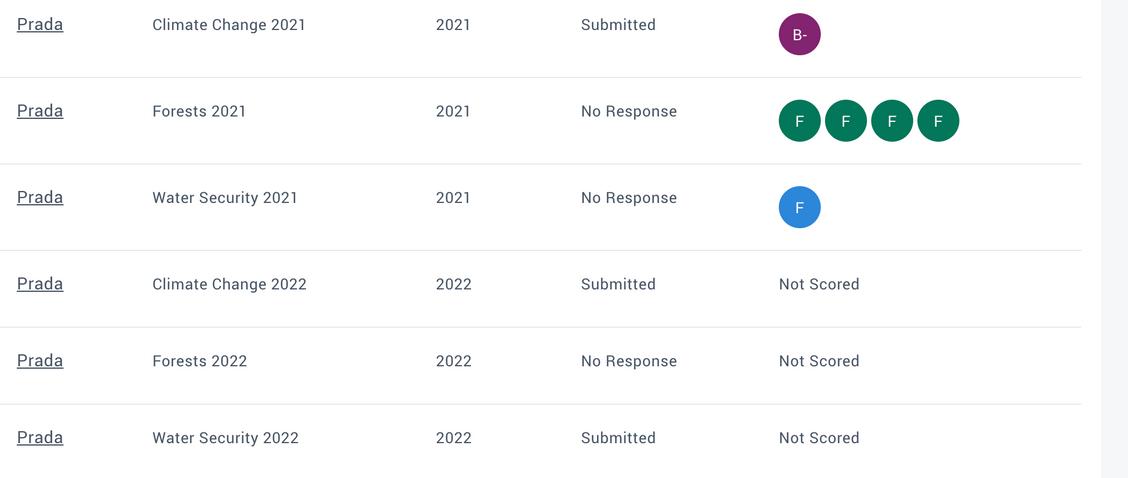Viewport: 1128px width, 478px height.
Task: Click Not Scored in Climate Change 2022 row
Action: (819, 284)
